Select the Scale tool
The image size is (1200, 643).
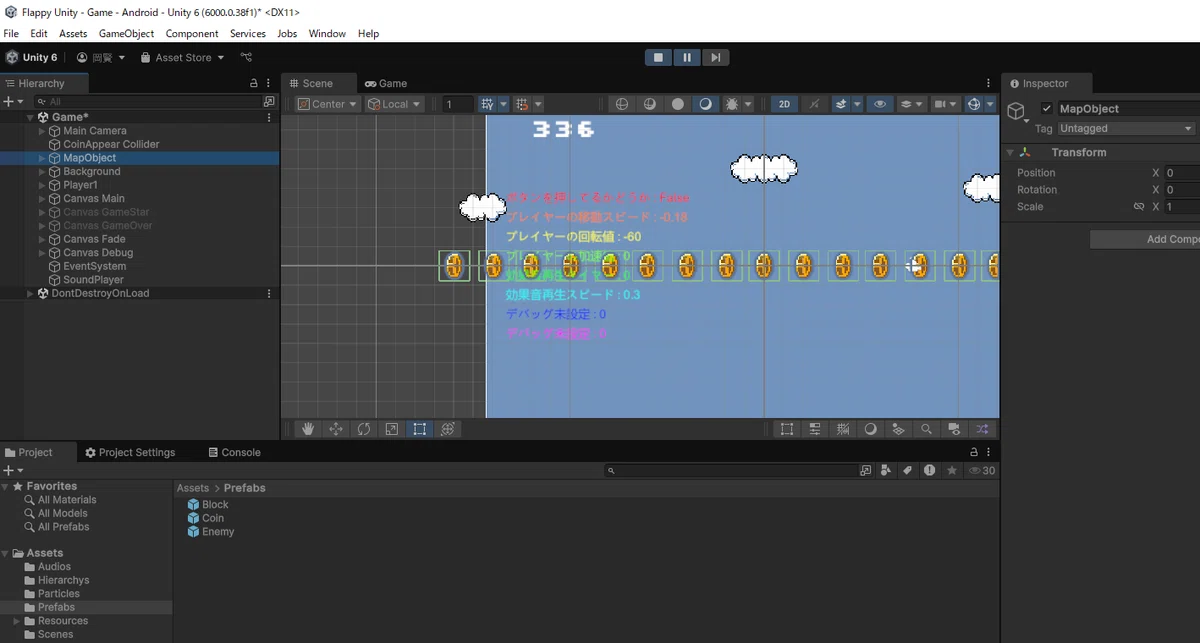(x=392, y=429)
